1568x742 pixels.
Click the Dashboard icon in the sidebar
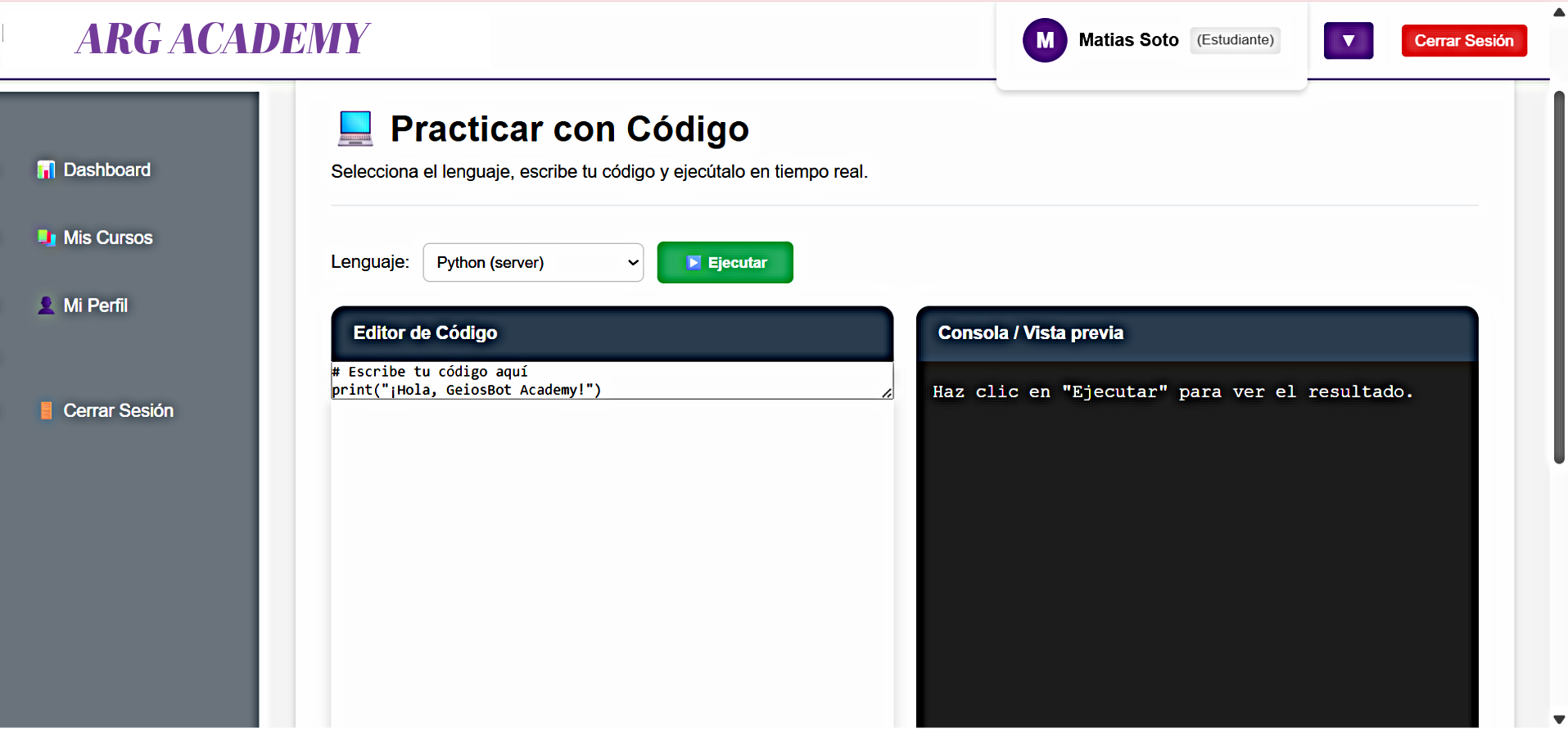click(46, 170)
